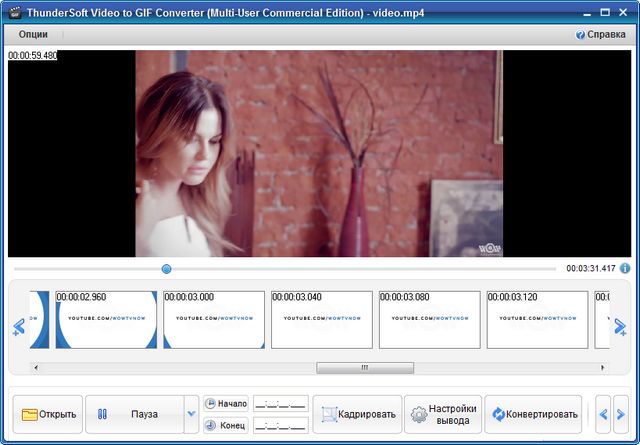Set end point with Конец button
Screen dimensions: 640x445
pyautogui.click(x=226, y=425)
